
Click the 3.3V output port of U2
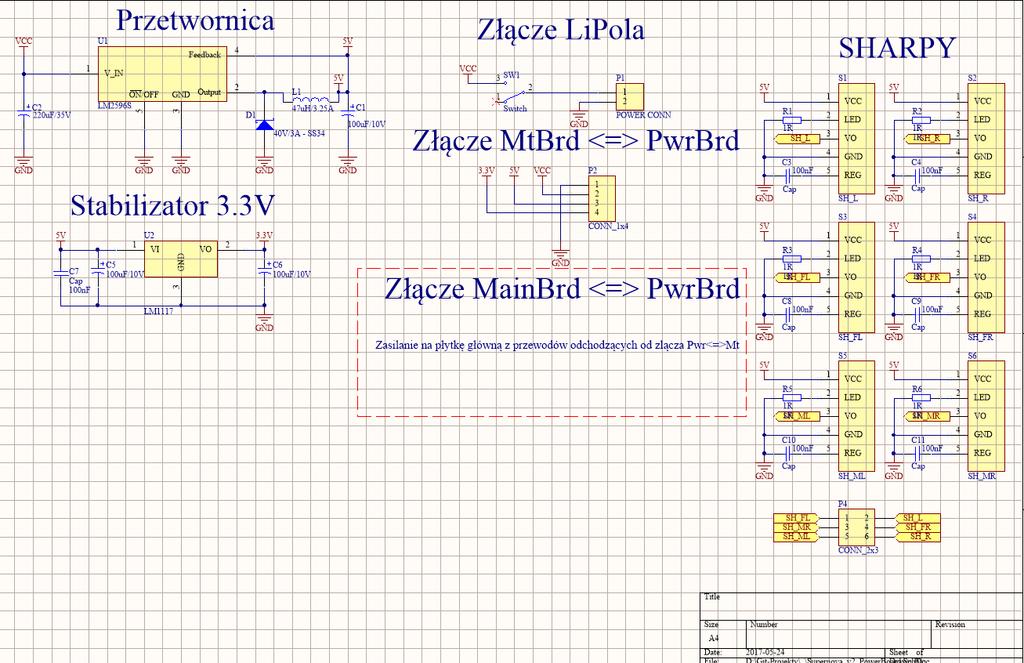264,238
